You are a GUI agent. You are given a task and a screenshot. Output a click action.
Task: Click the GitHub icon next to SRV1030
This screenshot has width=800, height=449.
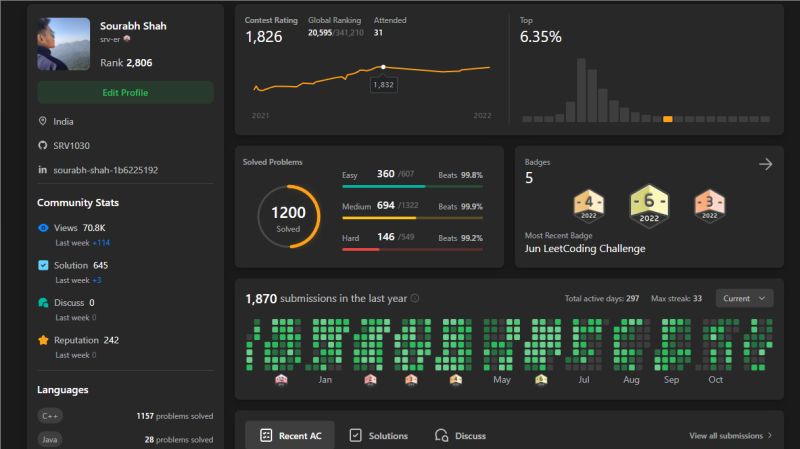pos(42,145)
